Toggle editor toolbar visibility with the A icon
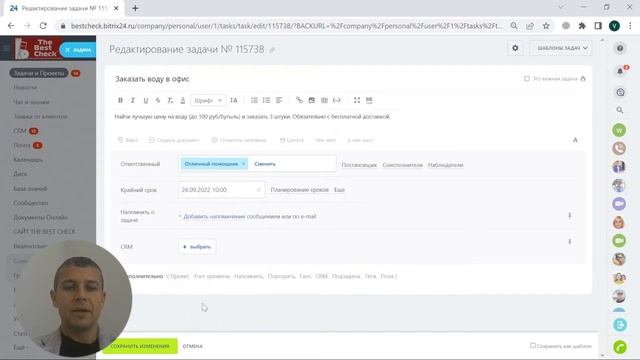640x360 pixels. pos(575,140)
